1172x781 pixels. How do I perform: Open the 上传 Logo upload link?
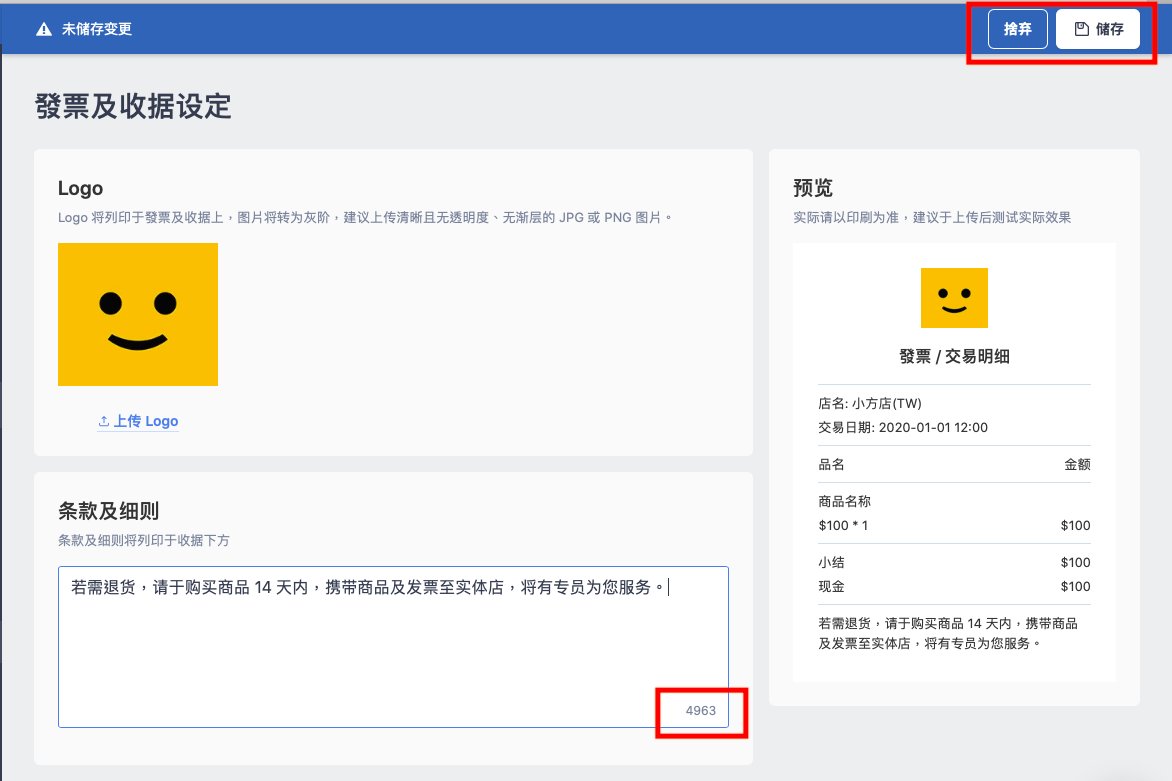pos(138,422)
